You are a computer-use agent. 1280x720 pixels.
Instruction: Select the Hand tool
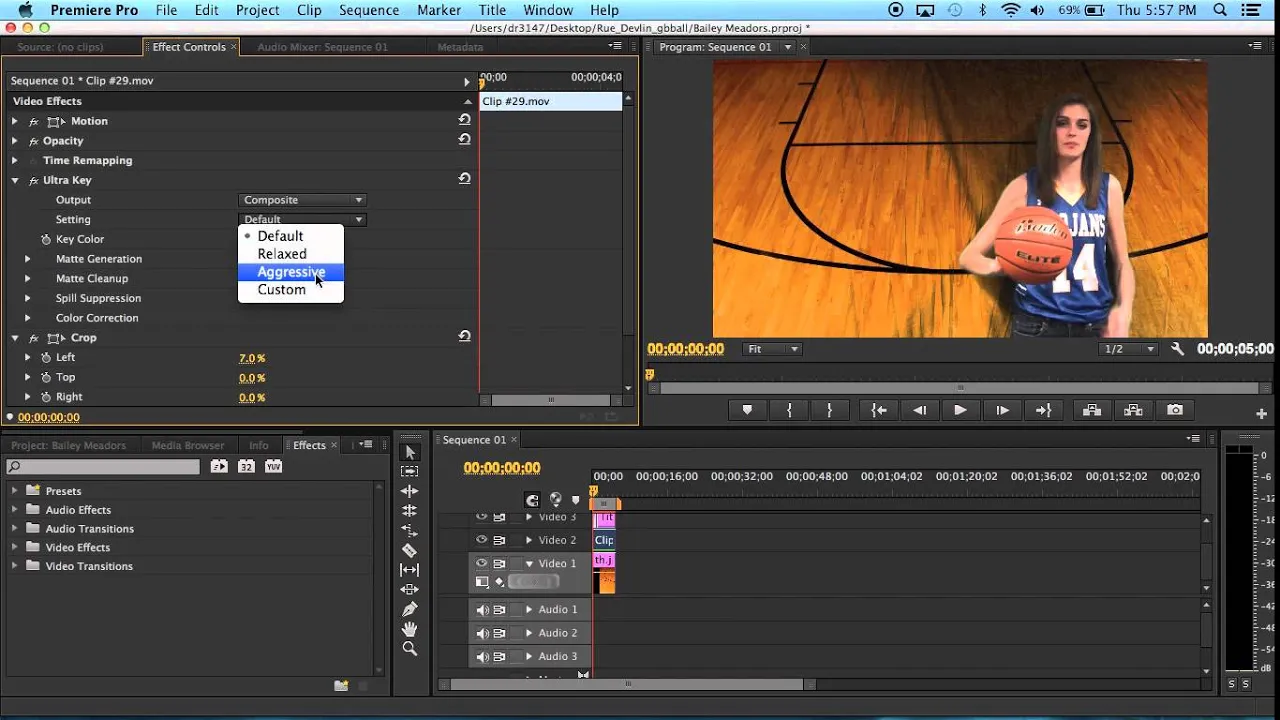[410, 629]
